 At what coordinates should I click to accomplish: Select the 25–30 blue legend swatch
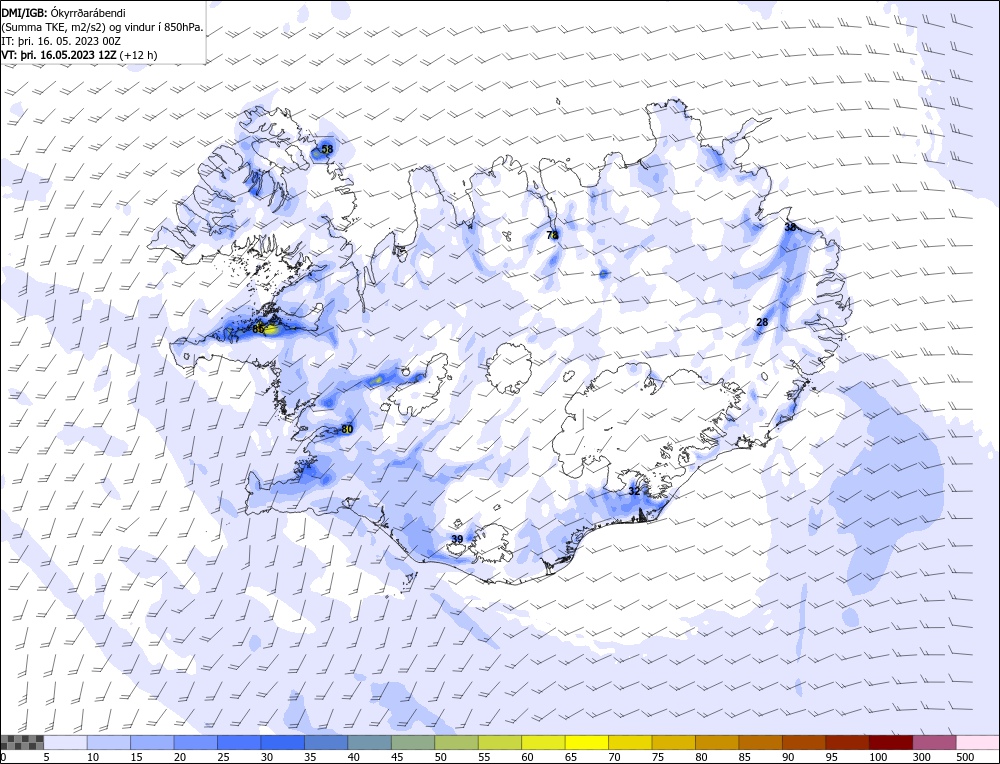(239, 742)
